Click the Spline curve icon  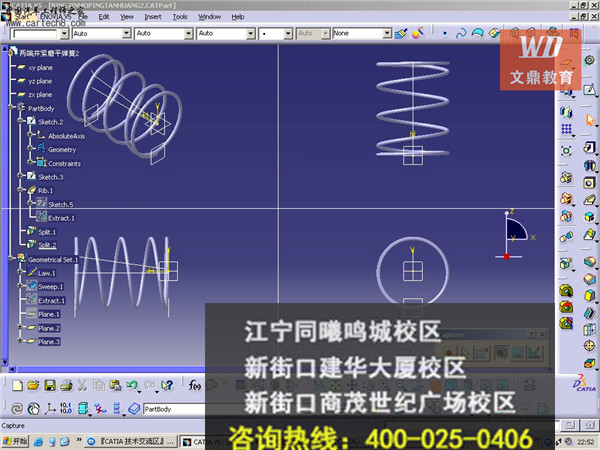click(x=461, y=34)
